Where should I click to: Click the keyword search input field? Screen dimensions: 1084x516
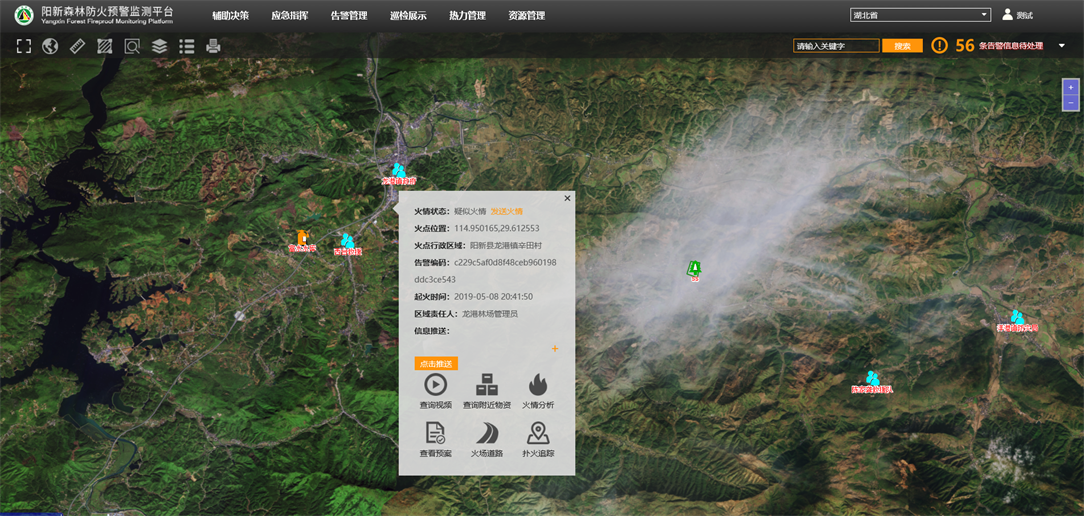point(836,46)
